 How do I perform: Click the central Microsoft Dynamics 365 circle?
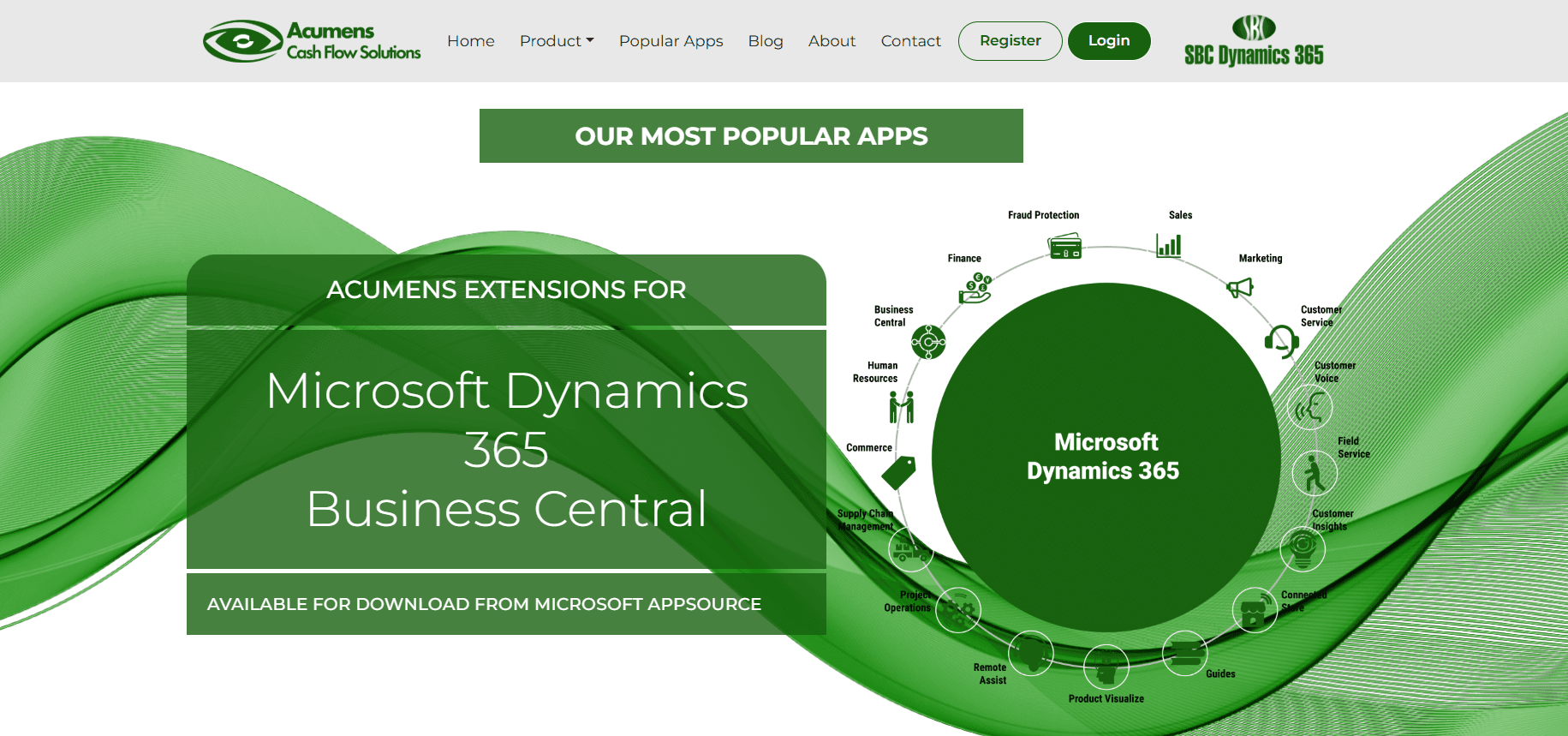coord(1106,457)
